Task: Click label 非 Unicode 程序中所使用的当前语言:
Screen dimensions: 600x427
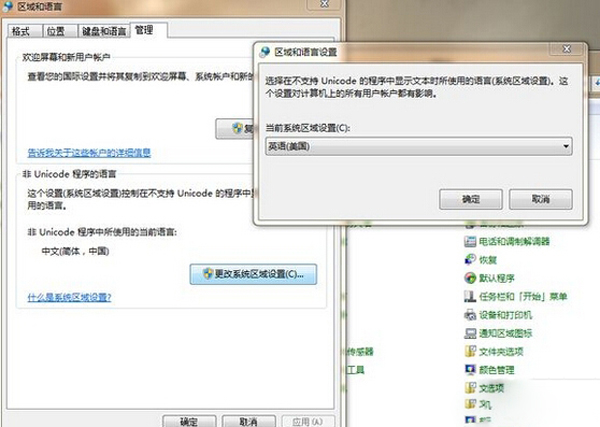Action: point(102,232)
